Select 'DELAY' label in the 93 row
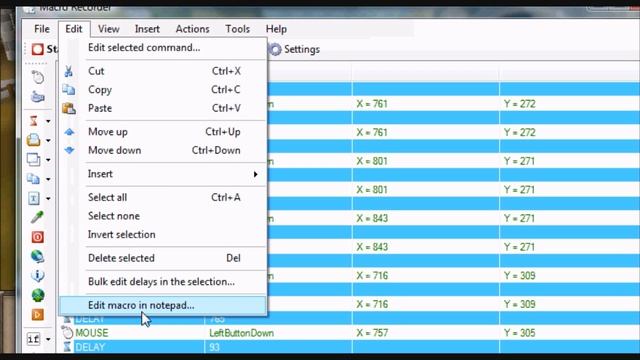The height and width of the screenshot is (360, 640). click(x=90, y=347)
